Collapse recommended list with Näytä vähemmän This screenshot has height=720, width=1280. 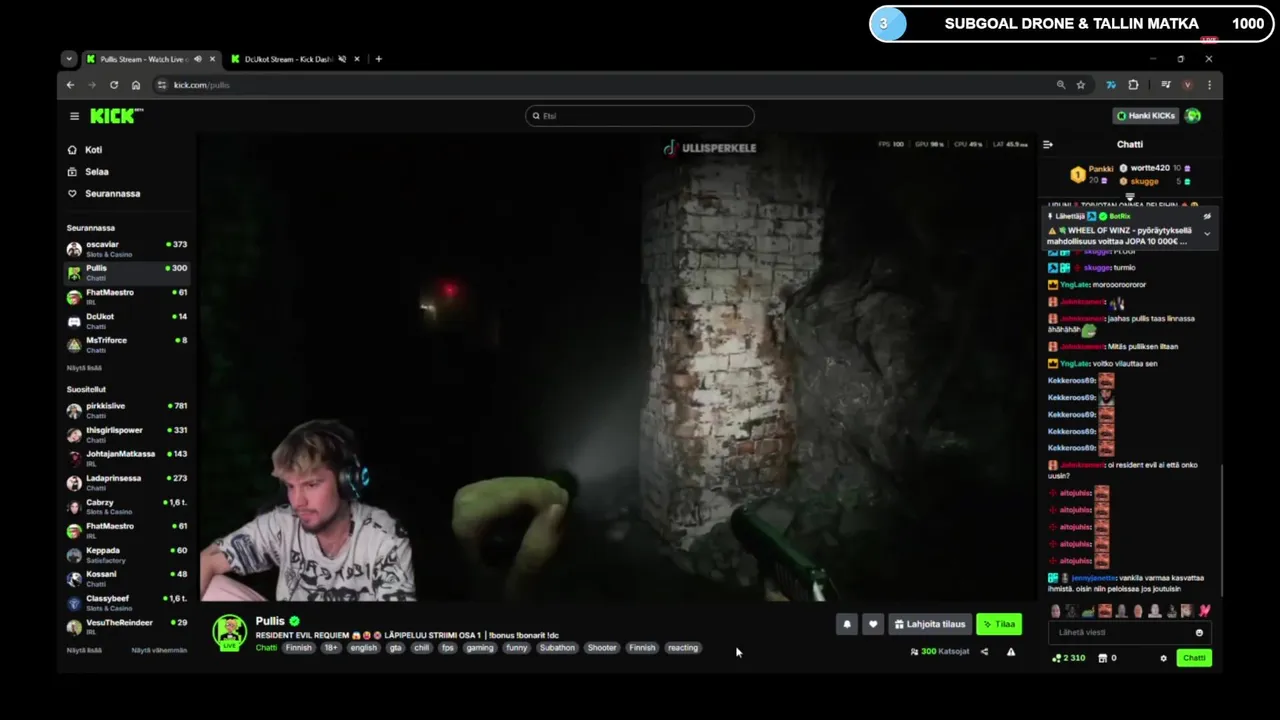click(159, 650)
